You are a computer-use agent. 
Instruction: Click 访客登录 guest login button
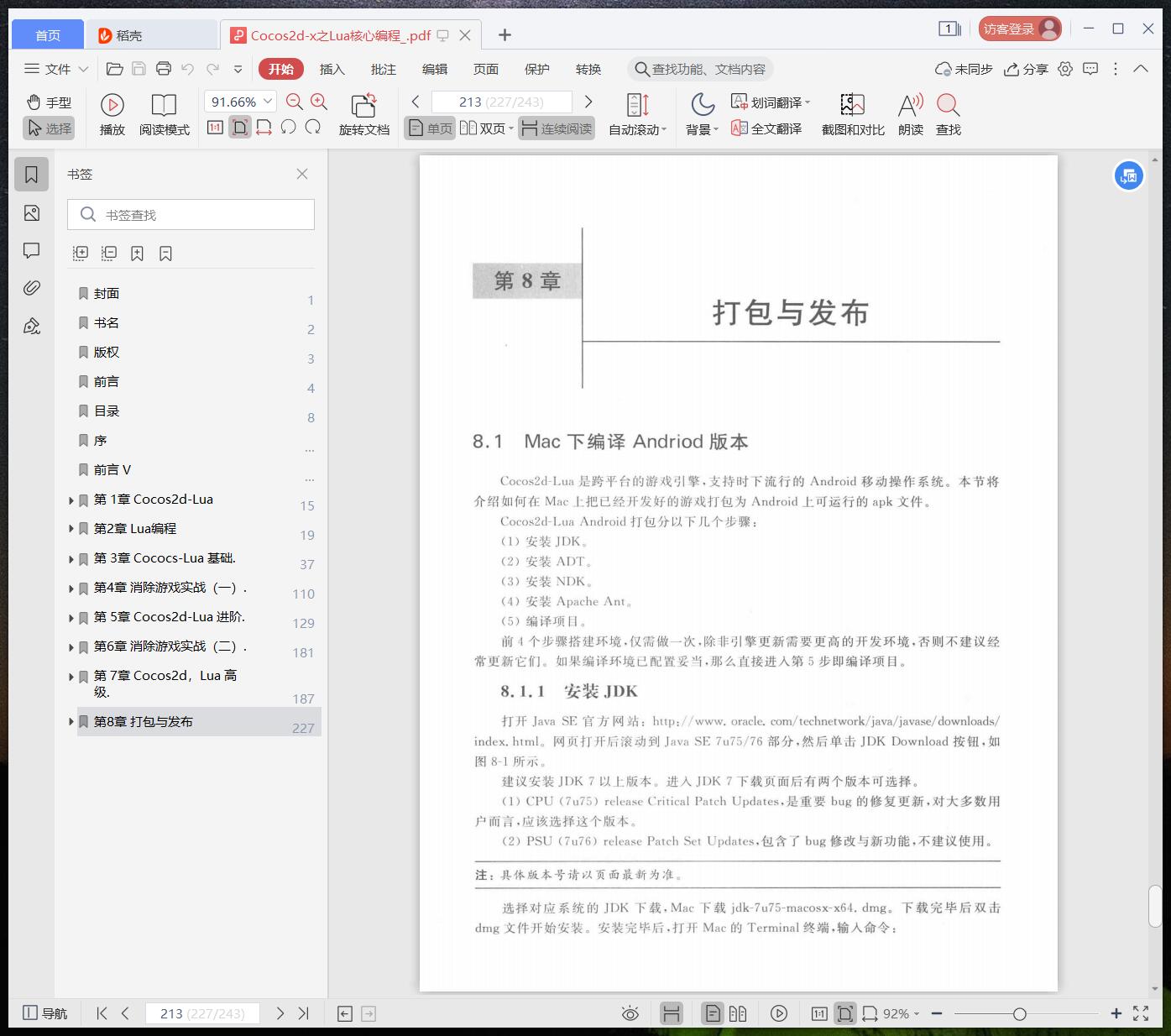pyautogui.click(x=1020, y=29)
